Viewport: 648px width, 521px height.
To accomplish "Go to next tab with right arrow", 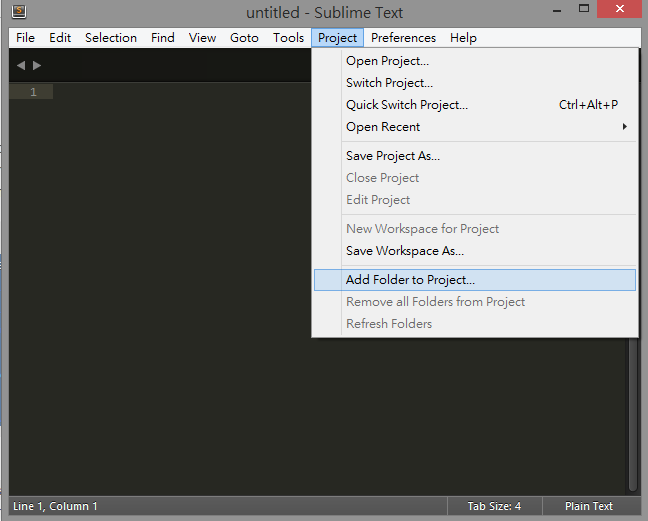I will [37, 65].
